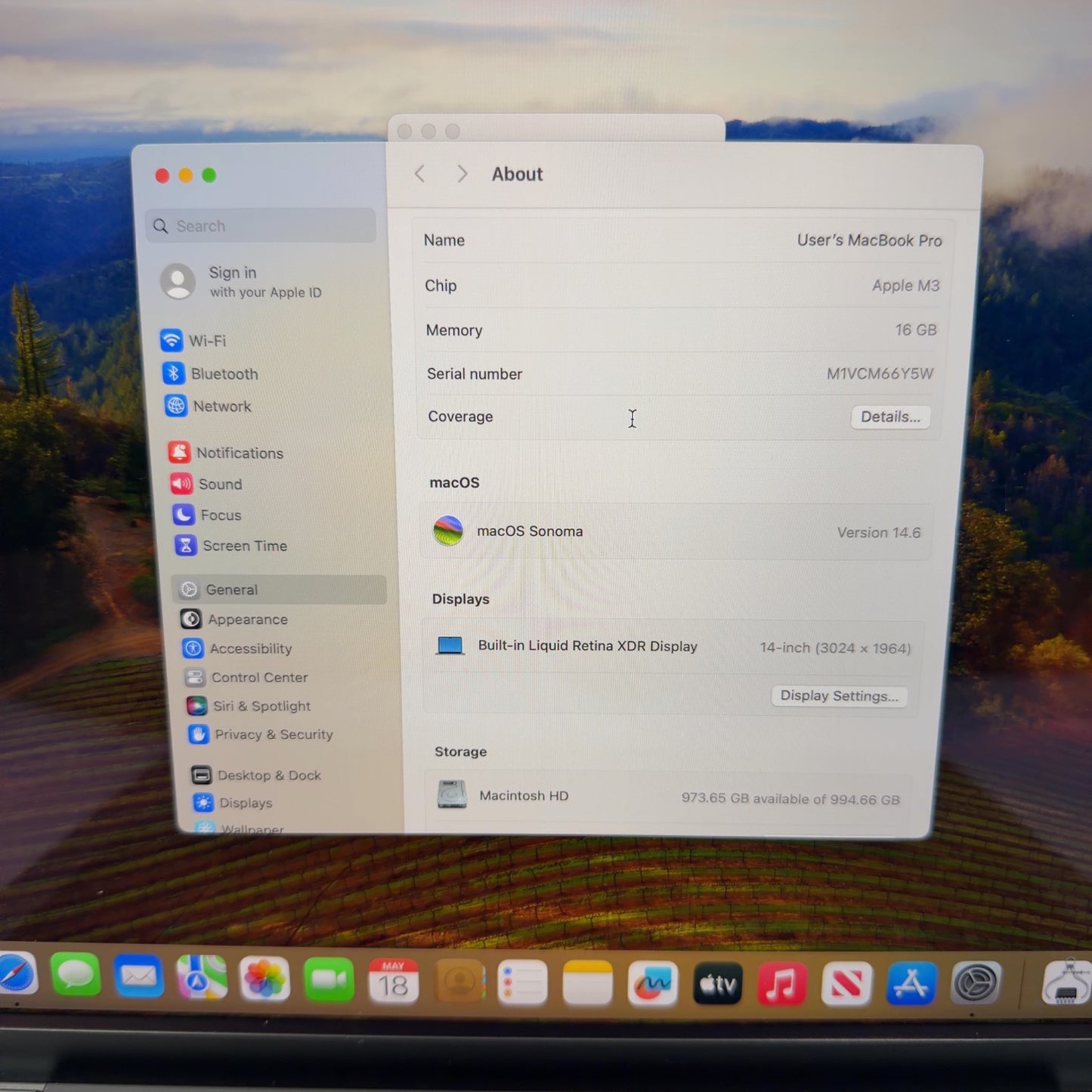The image size is (1092, 1092).
Task: Launch Freeform from the Dock
Action: pyautogui.click(x=653, y=984)
